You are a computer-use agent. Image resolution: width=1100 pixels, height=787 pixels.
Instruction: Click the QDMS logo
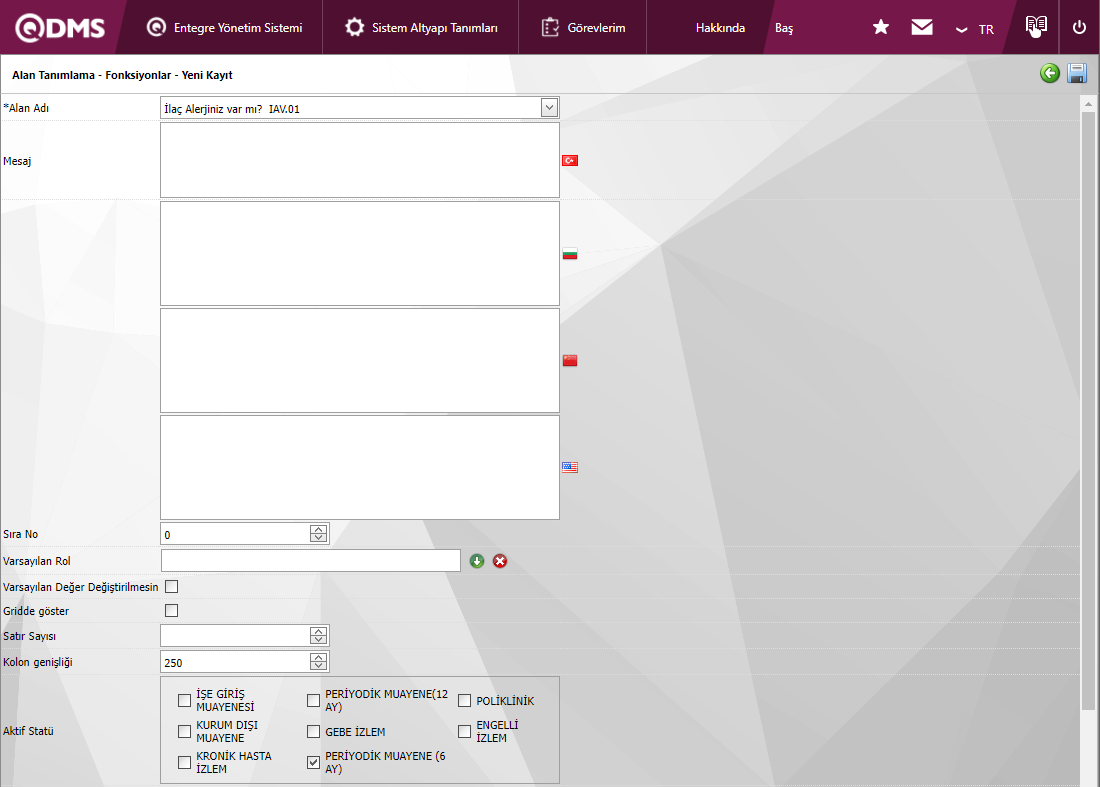[x=60, y=28]
